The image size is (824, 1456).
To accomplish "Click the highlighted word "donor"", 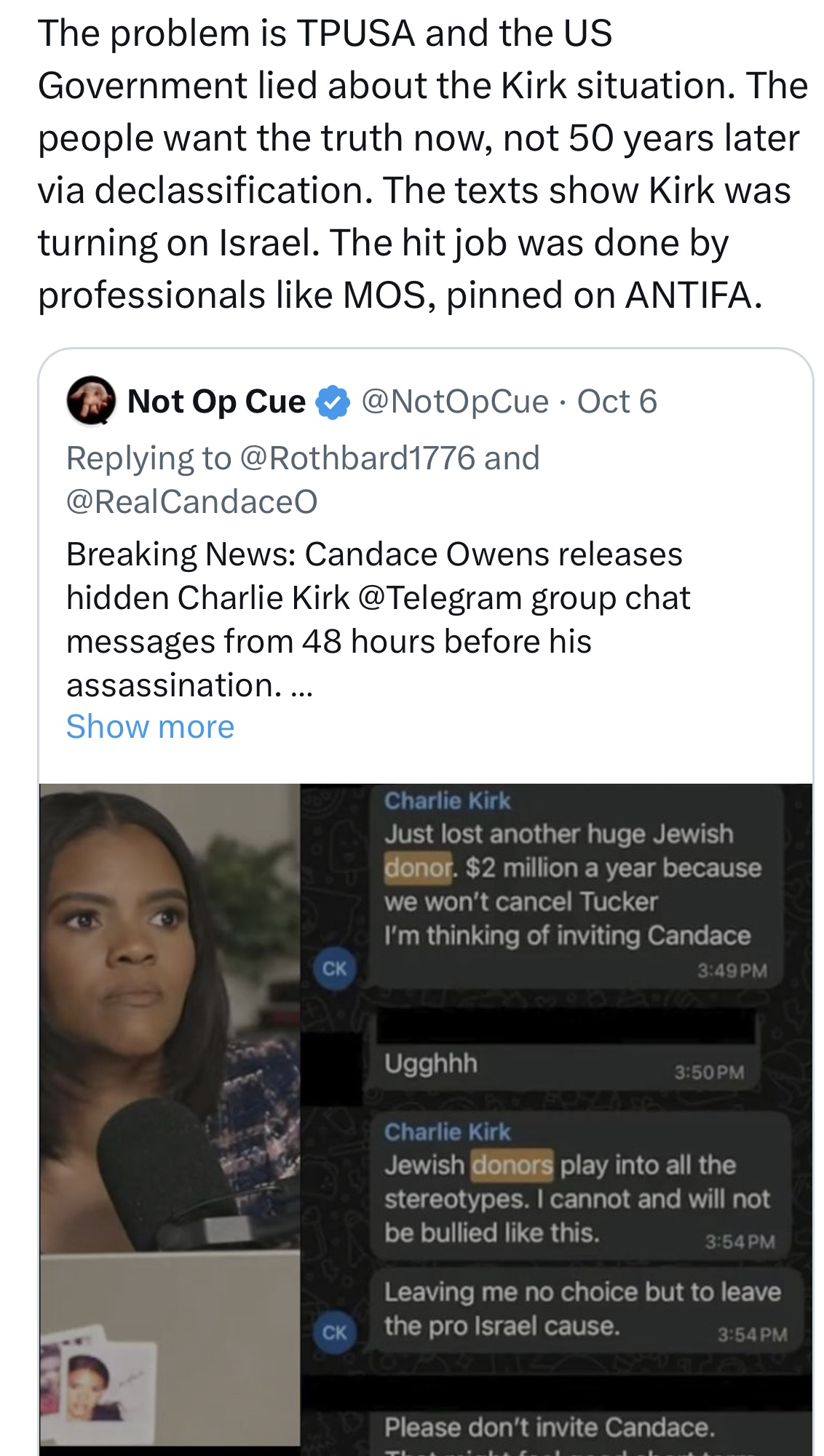I will click(x=419, y=867).
